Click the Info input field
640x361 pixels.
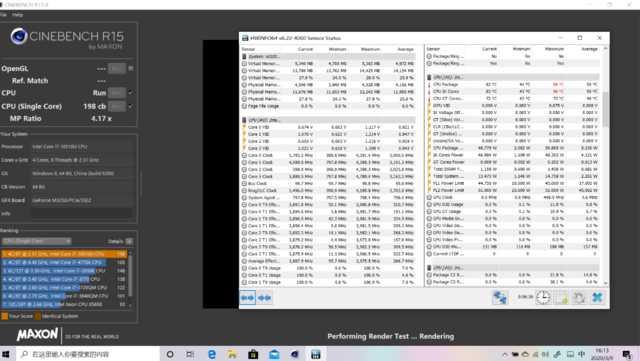tap(82, 214)
